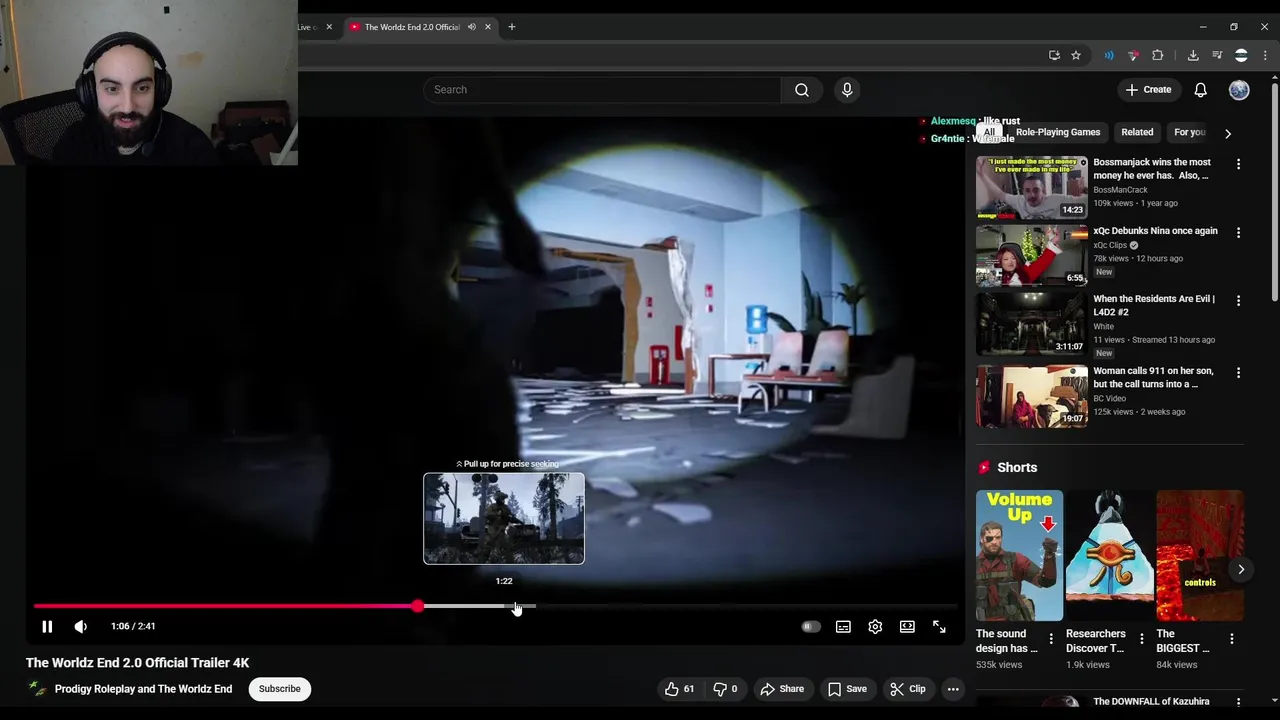
Task: Open the media controls toolbar icon
Action: point(1217,55)
